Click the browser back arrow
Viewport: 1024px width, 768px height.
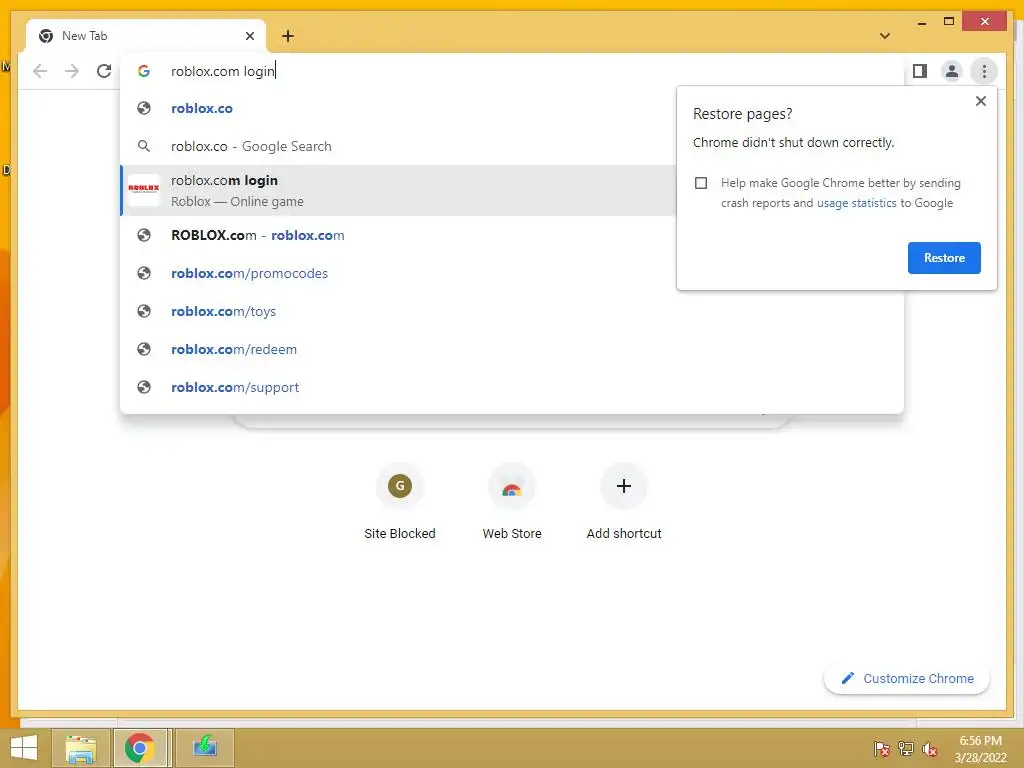point(40,71)
